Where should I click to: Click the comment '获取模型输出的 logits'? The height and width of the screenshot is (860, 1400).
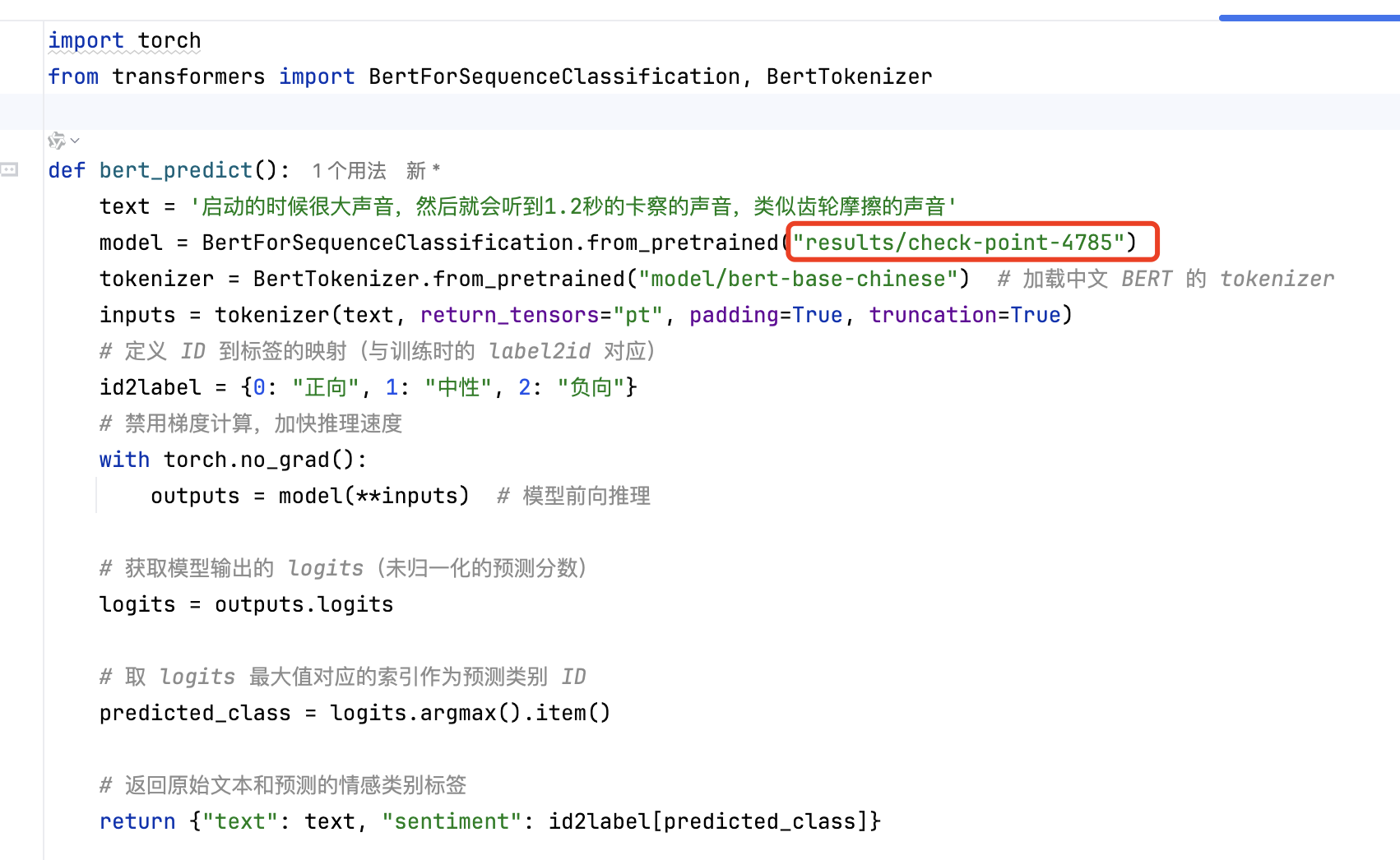pyautogui.click(x=345, y=568)
